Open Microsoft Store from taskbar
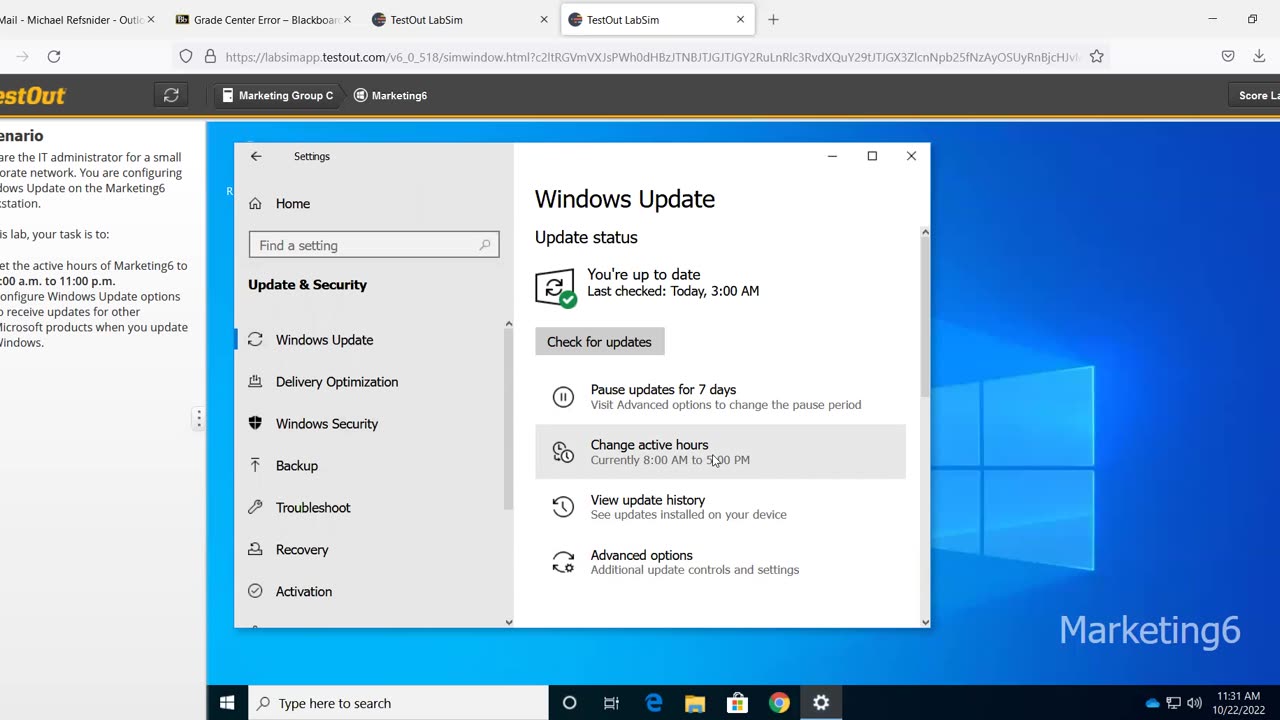The image size is (1280, 720). [737, 703]
